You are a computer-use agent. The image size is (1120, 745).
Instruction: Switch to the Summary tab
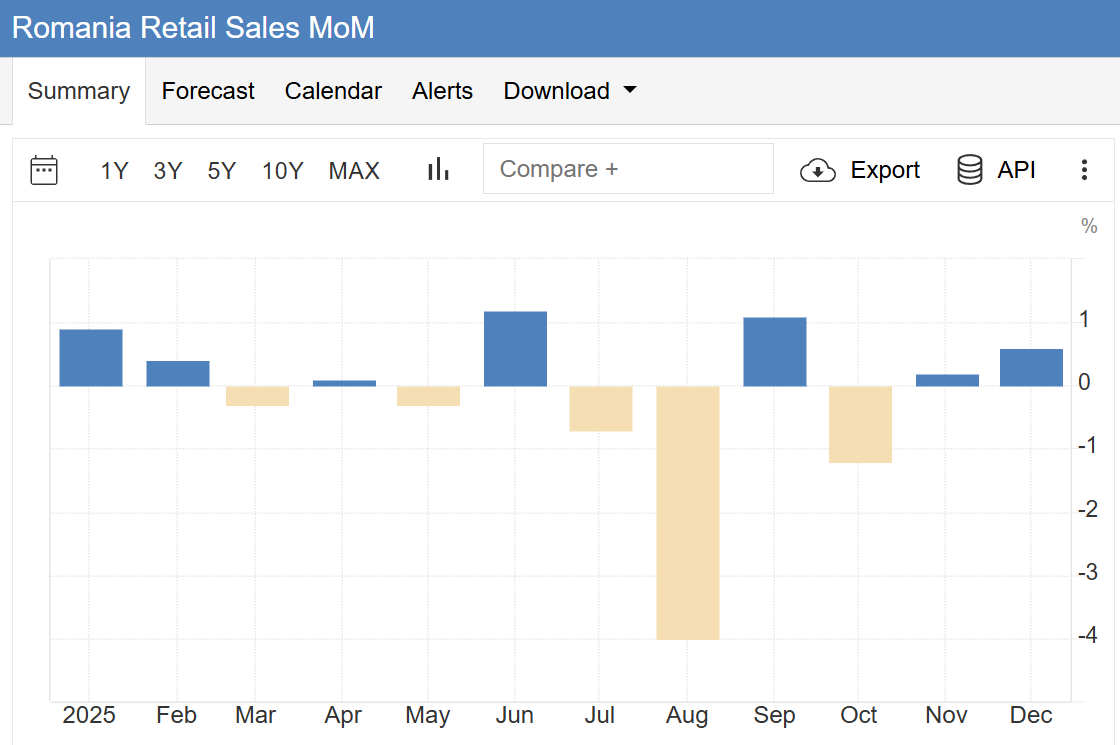(x=79, y=91)
